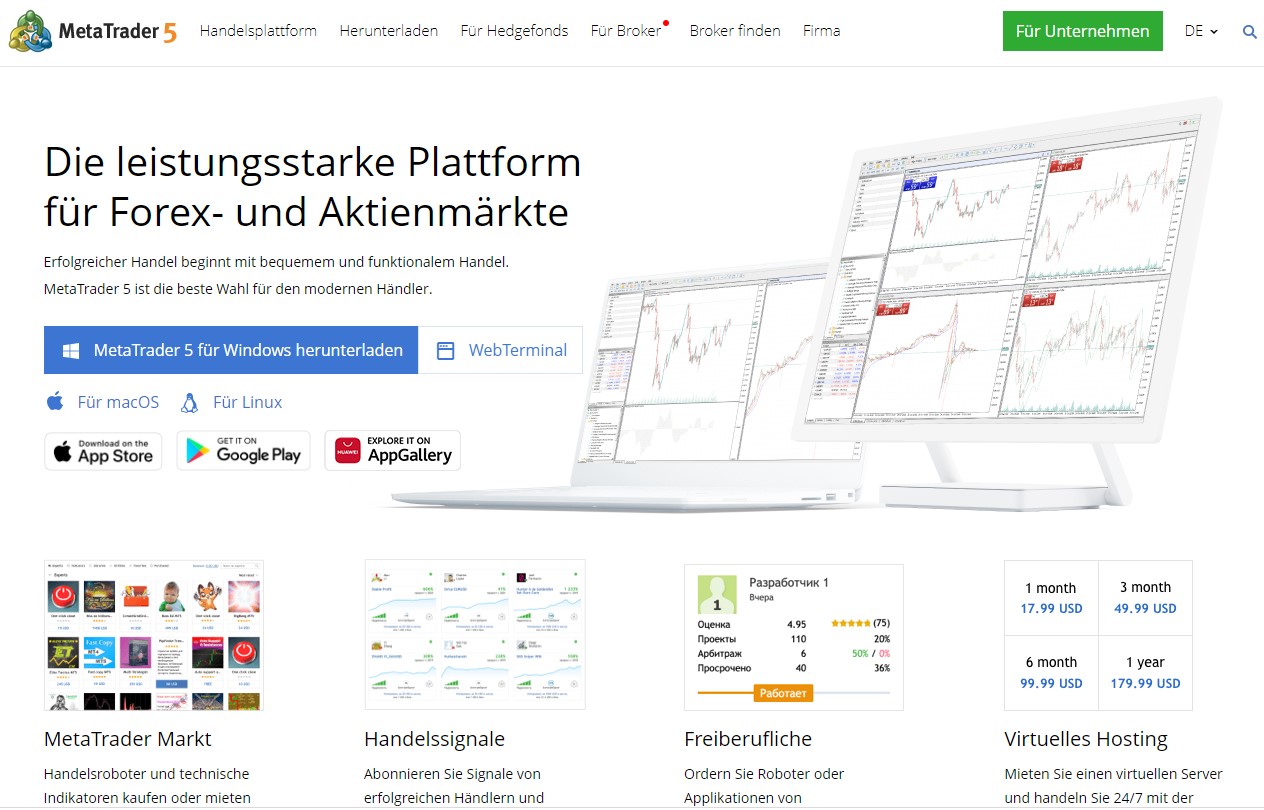Select the 1 year 179.99 USD plan
This screenshot has height=810, width=1264.
pyautogui.click(x=1145, y=673)
